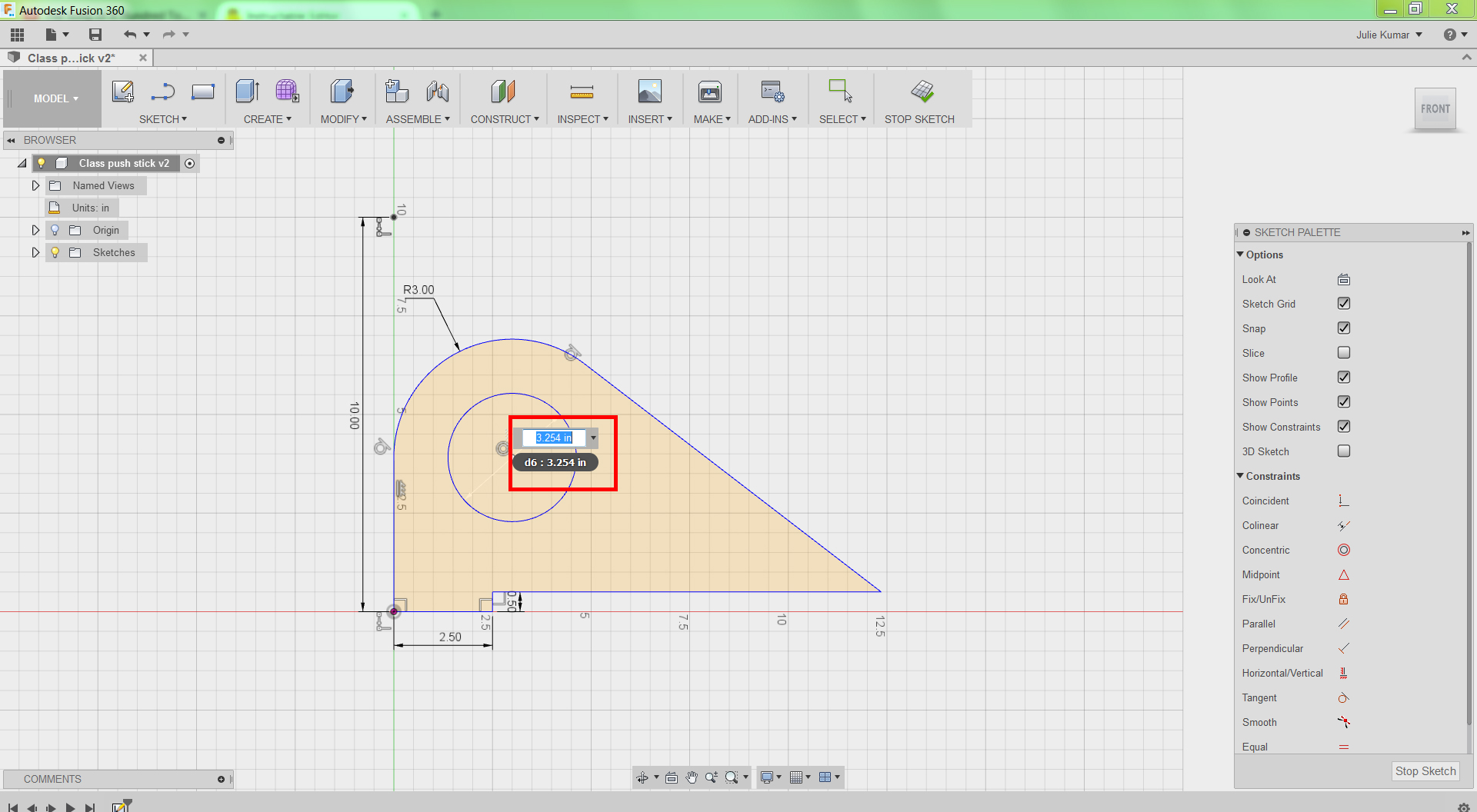The image size is (1477, 812).
Task: Expand the Sketches folder
Action: tap(35, 252)
